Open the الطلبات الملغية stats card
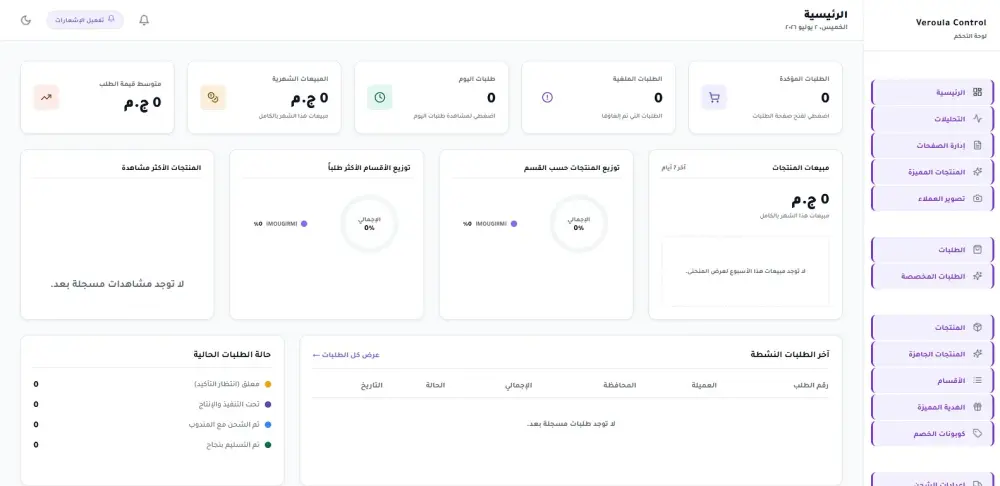 598,98
